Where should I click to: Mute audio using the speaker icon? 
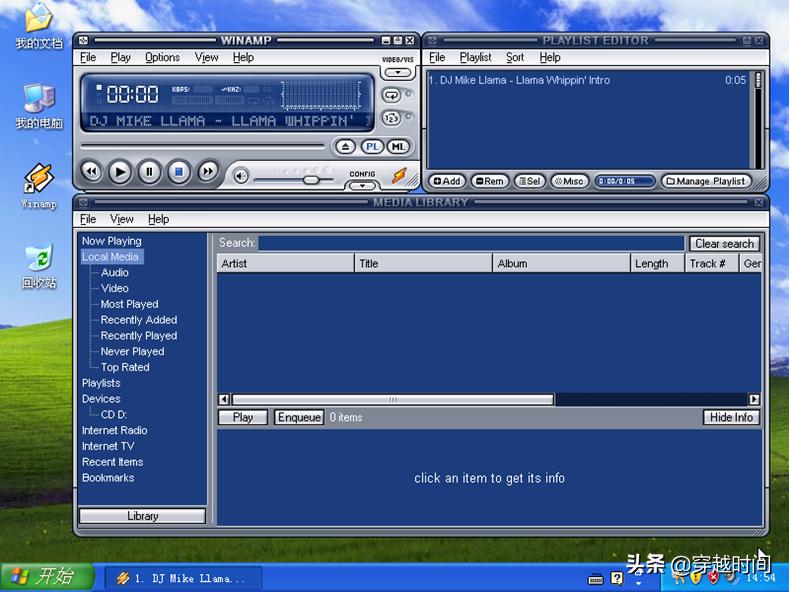click(241, 176)
